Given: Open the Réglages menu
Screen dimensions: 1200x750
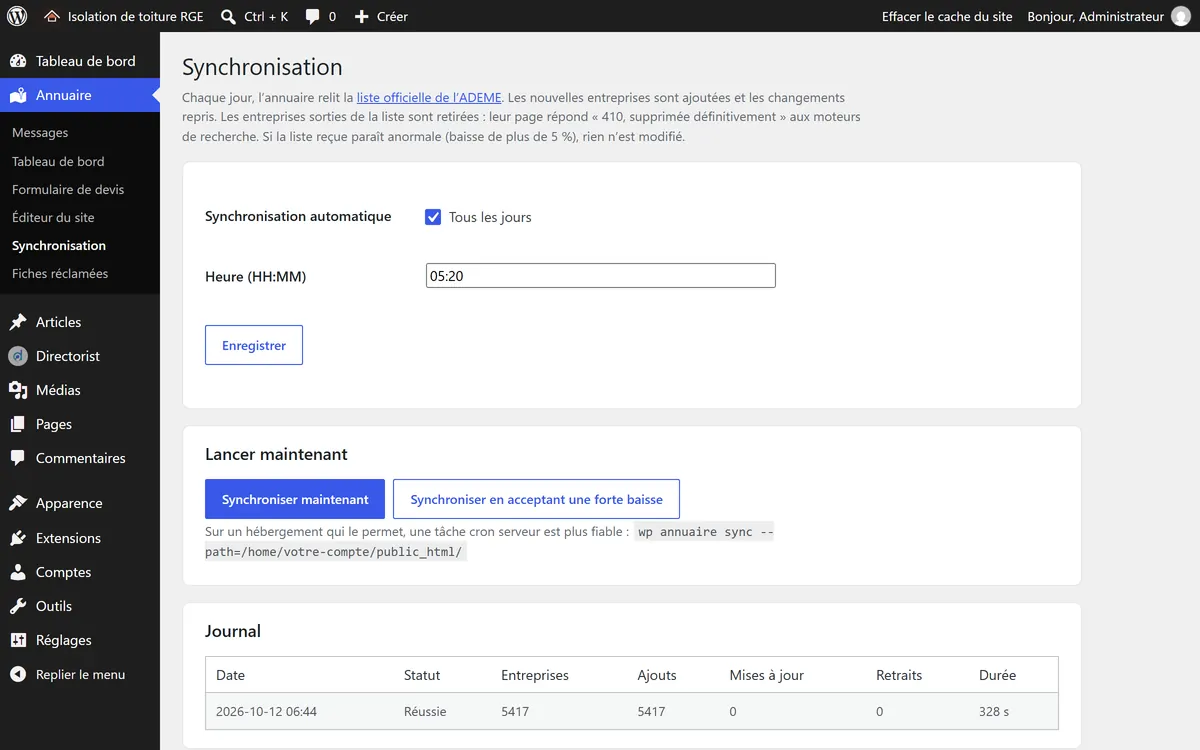Looking at the screenshot, I should pyautogui.click(x=63, y=640).
